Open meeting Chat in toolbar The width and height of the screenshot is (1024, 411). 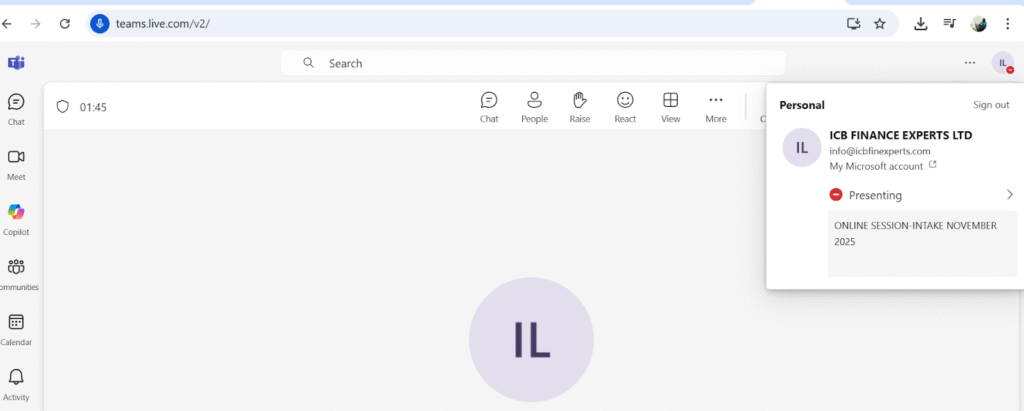489,107
